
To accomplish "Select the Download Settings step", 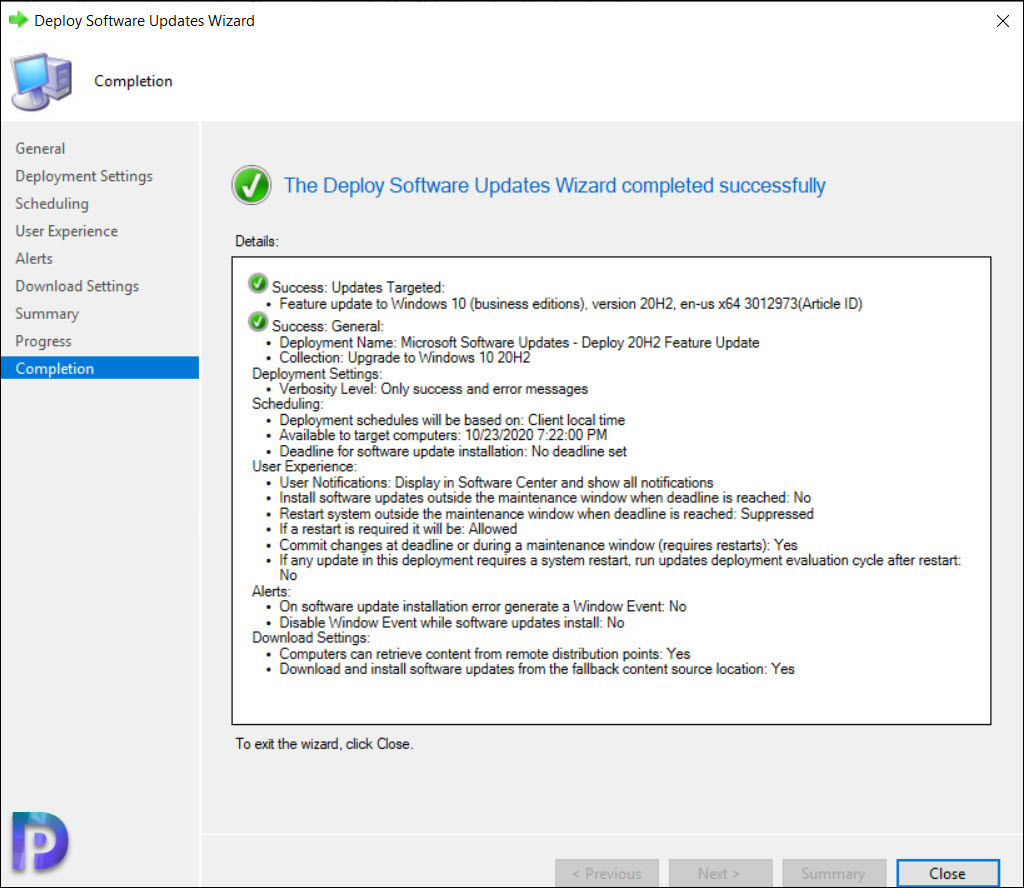I will (x=77, y=286).
